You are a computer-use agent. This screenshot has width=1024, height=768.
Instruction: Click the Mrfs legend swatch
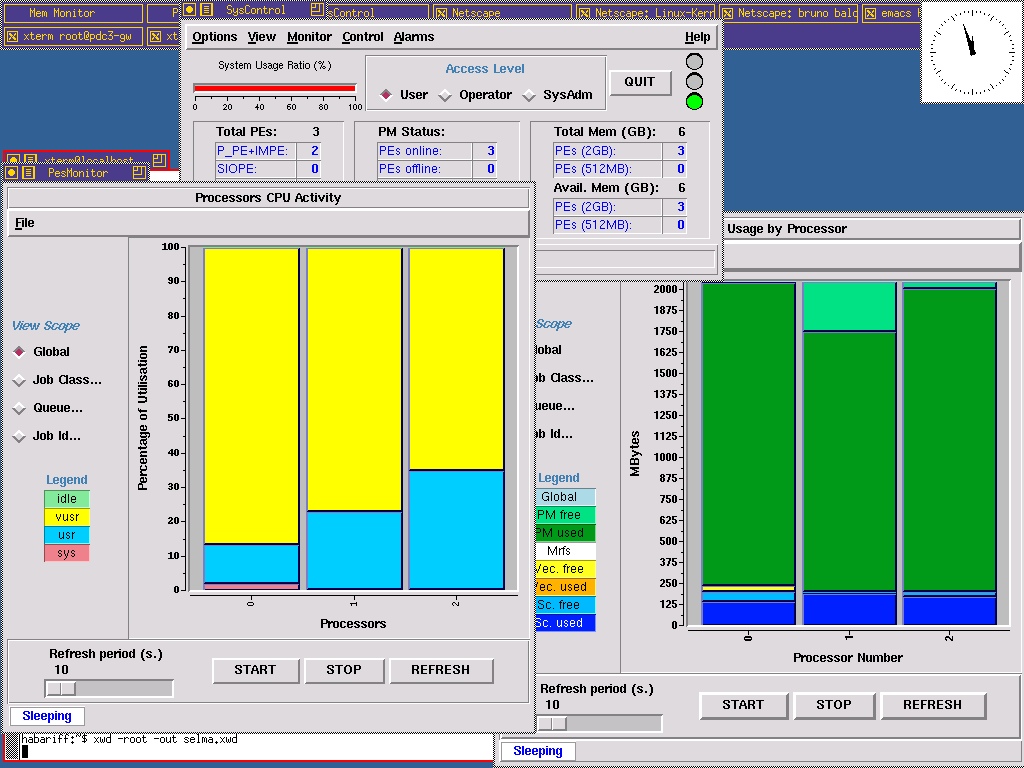point(566,551)
